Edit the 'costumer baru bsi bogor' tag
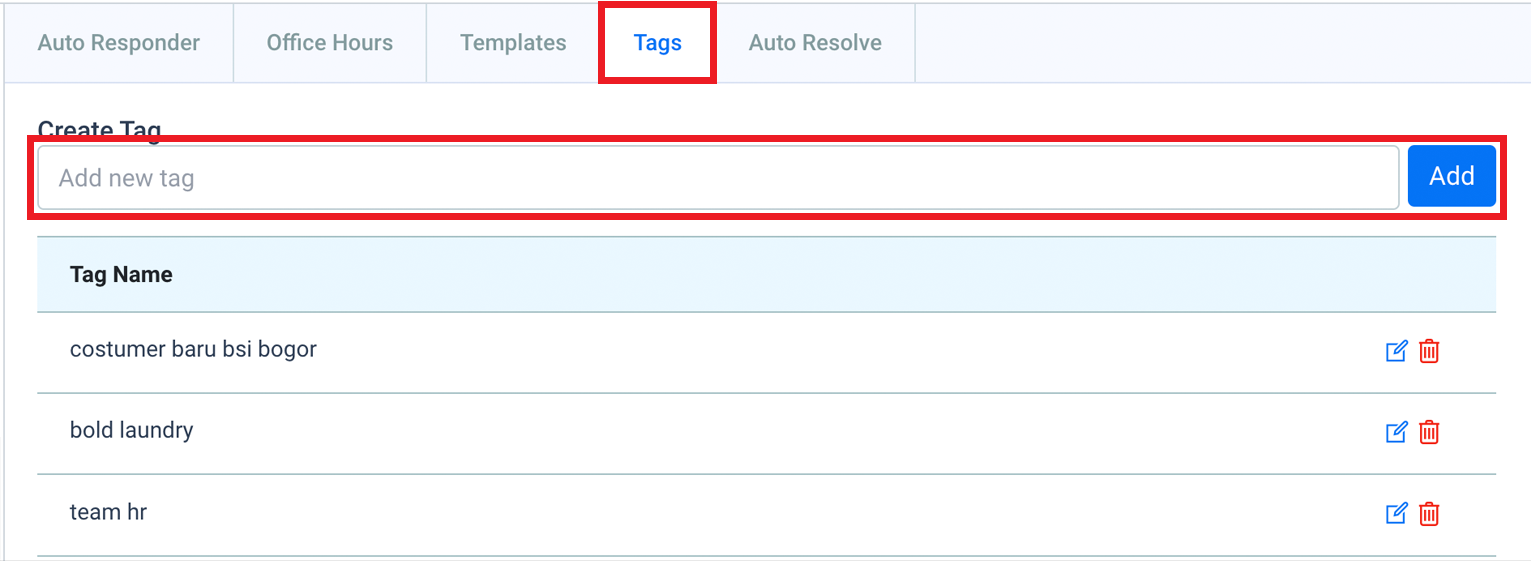Screen dimensions: 1531x561 click(x=1396, y=351)
